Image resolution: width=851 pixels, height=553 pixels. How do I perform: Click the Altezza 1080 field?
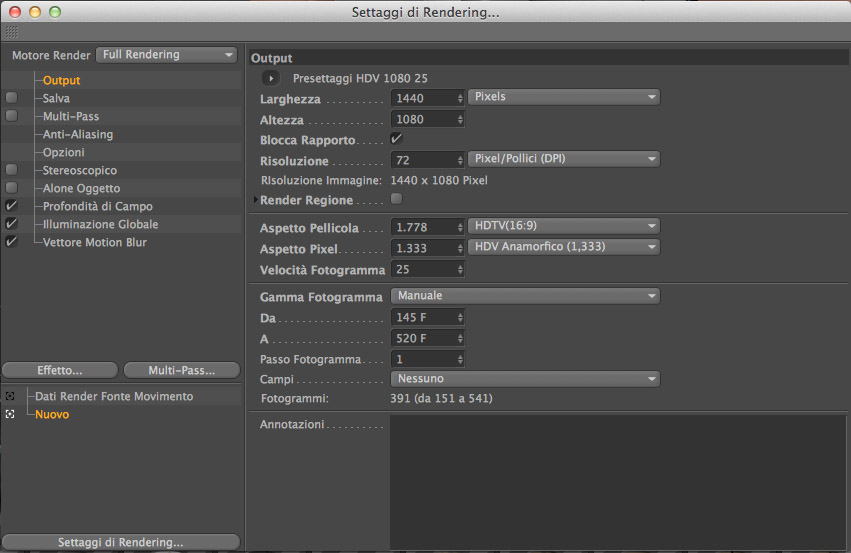tap(424, 119)
